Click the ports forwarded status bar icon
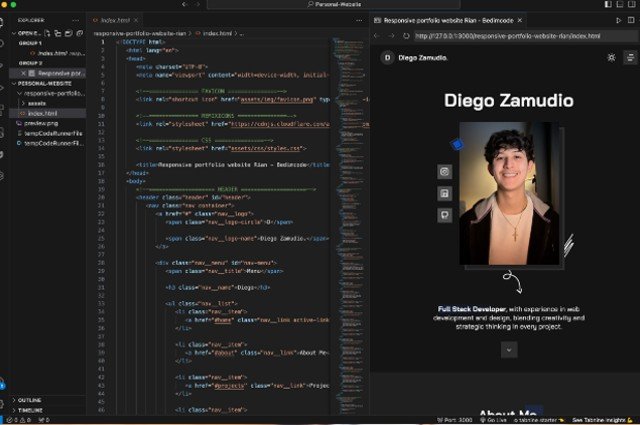The height and width of the screenshot is (425, 640). [x=44, y=420]
